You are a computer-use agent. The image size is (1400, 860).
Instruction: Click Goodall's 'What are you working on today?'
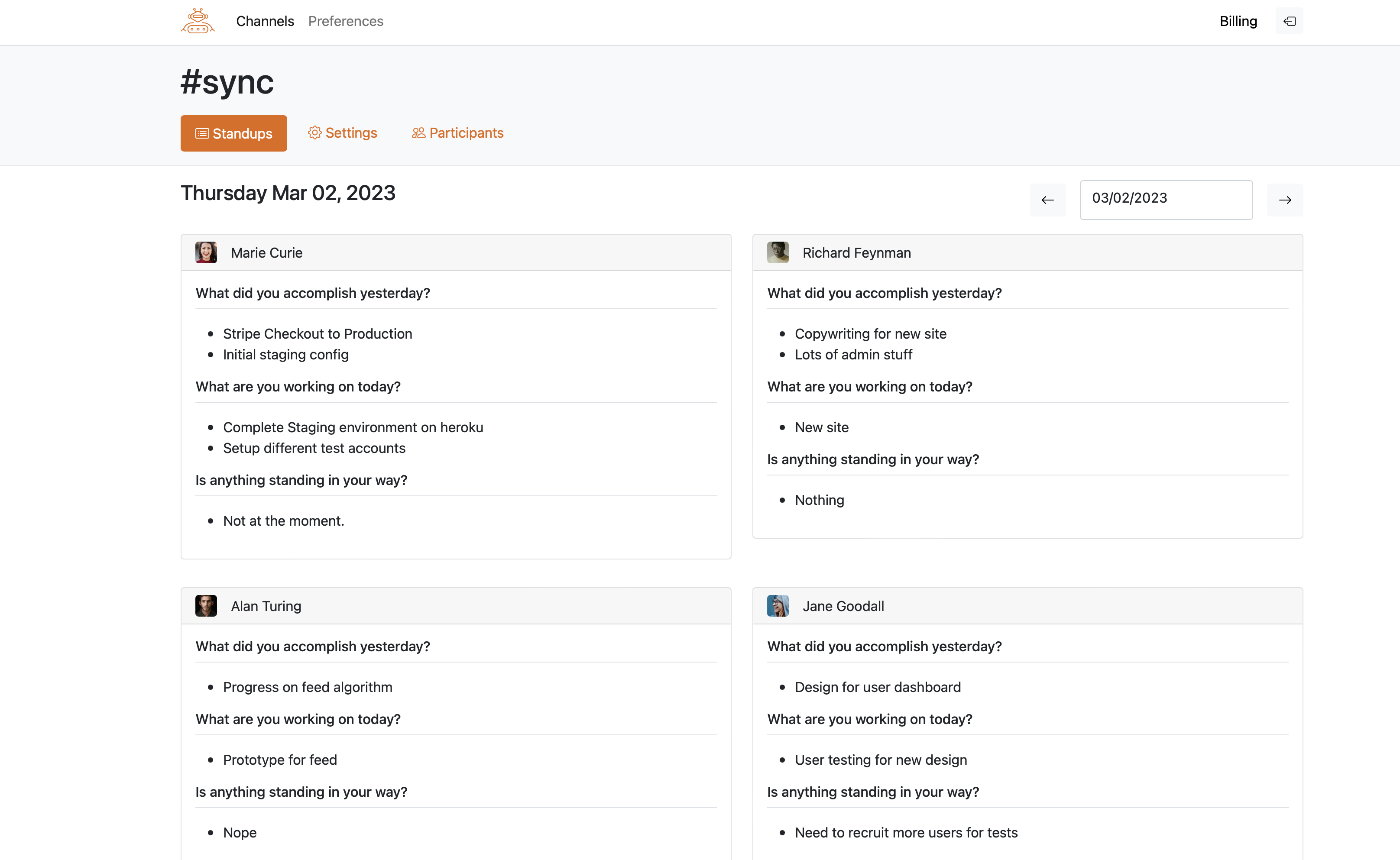(870, 719)
